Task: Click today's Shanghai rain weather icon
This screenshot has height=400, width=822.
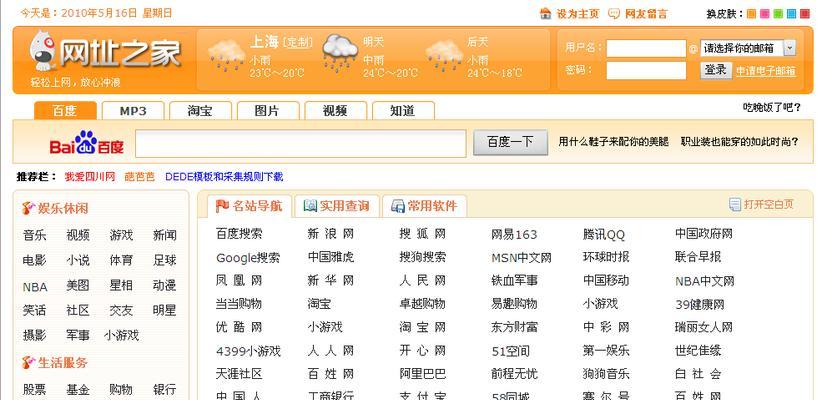Action: (226, 56)
